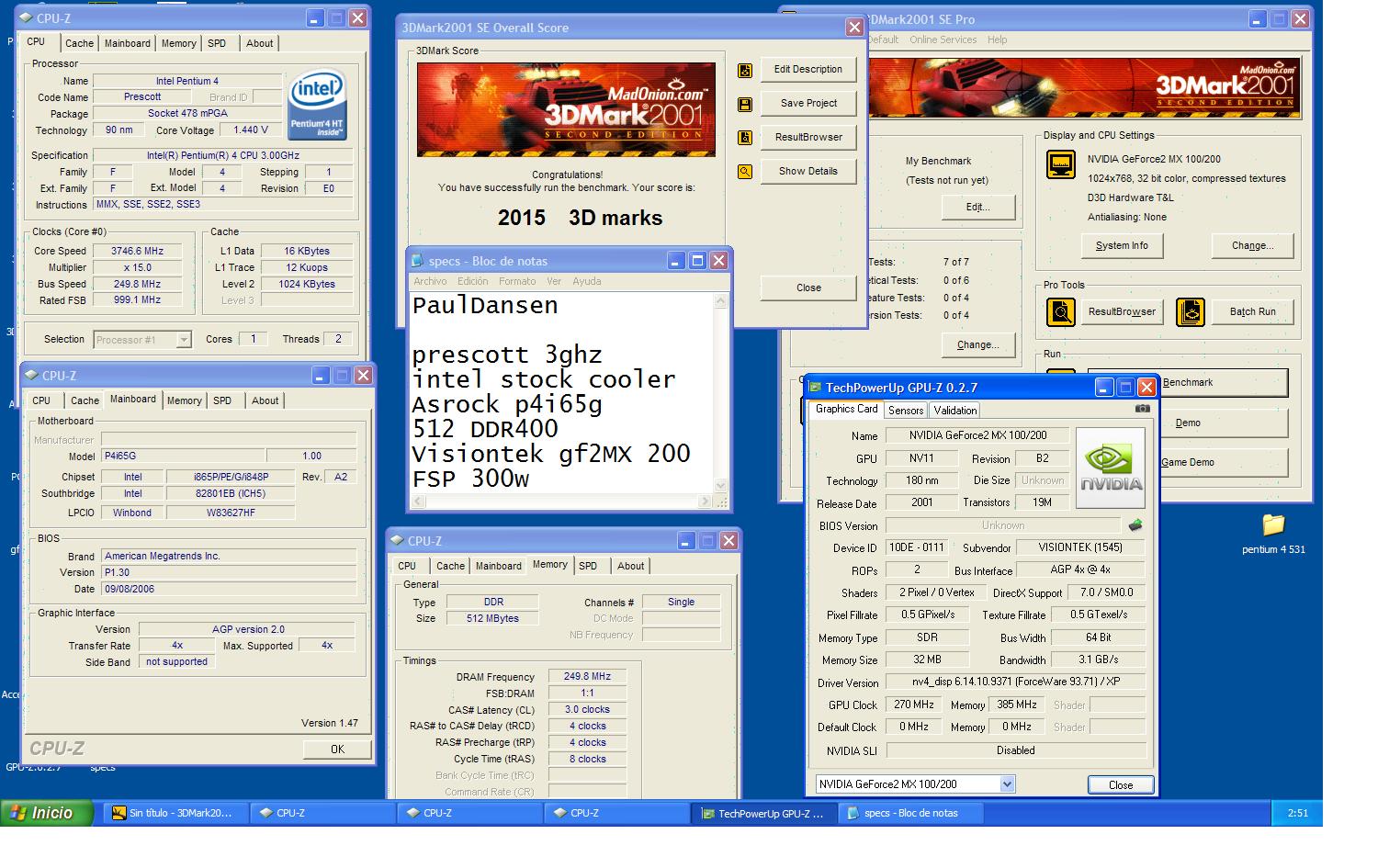Click the Batch Run icon in Pro Tools
The width and height of the screenshot is (1389, 868).
tap(1191, 312)
